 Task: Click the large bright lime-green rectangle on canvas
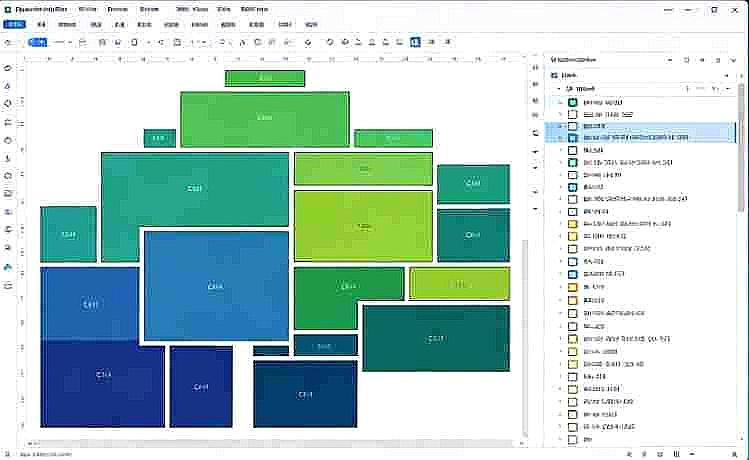click(364, 226)
